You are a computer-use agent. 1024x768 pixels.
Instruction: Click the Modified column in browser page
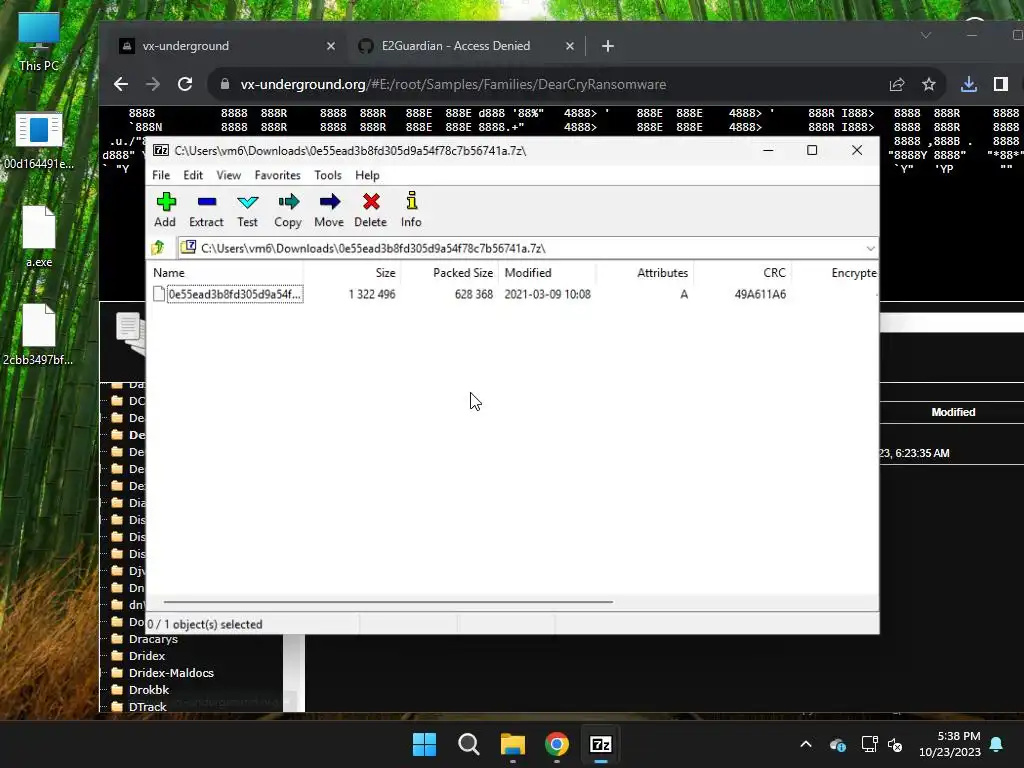click(x=953, y=412)
